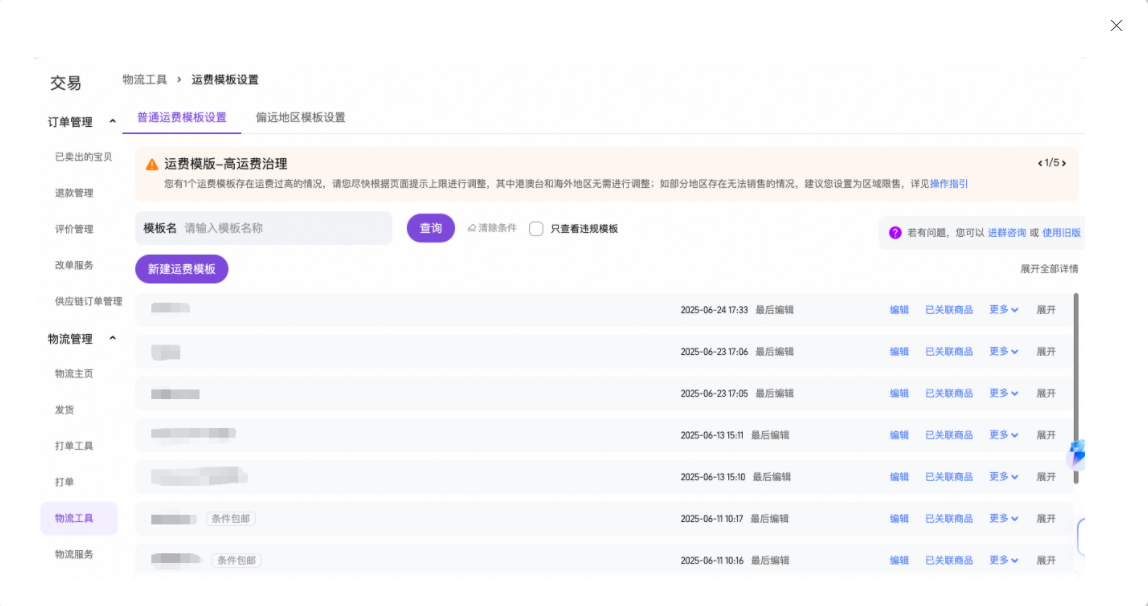Click the purple question mark help icon
Image resolution: width=1148 pixels, height=606 pixels.
click(895, 233)
